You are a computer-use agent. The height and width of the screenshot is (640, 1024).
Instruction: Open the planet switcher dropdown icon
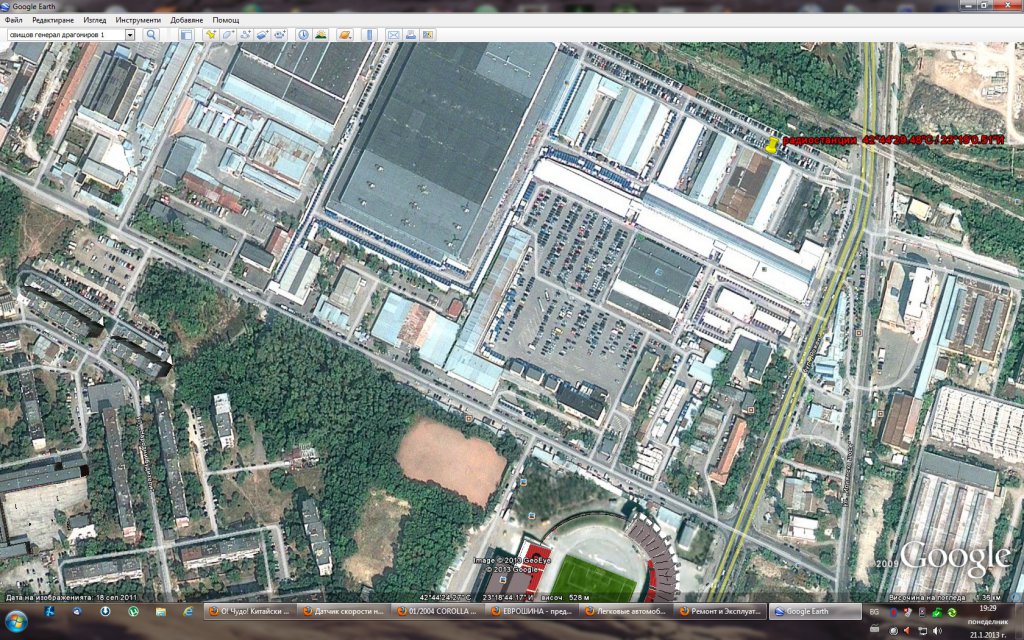tap(345, 35)
